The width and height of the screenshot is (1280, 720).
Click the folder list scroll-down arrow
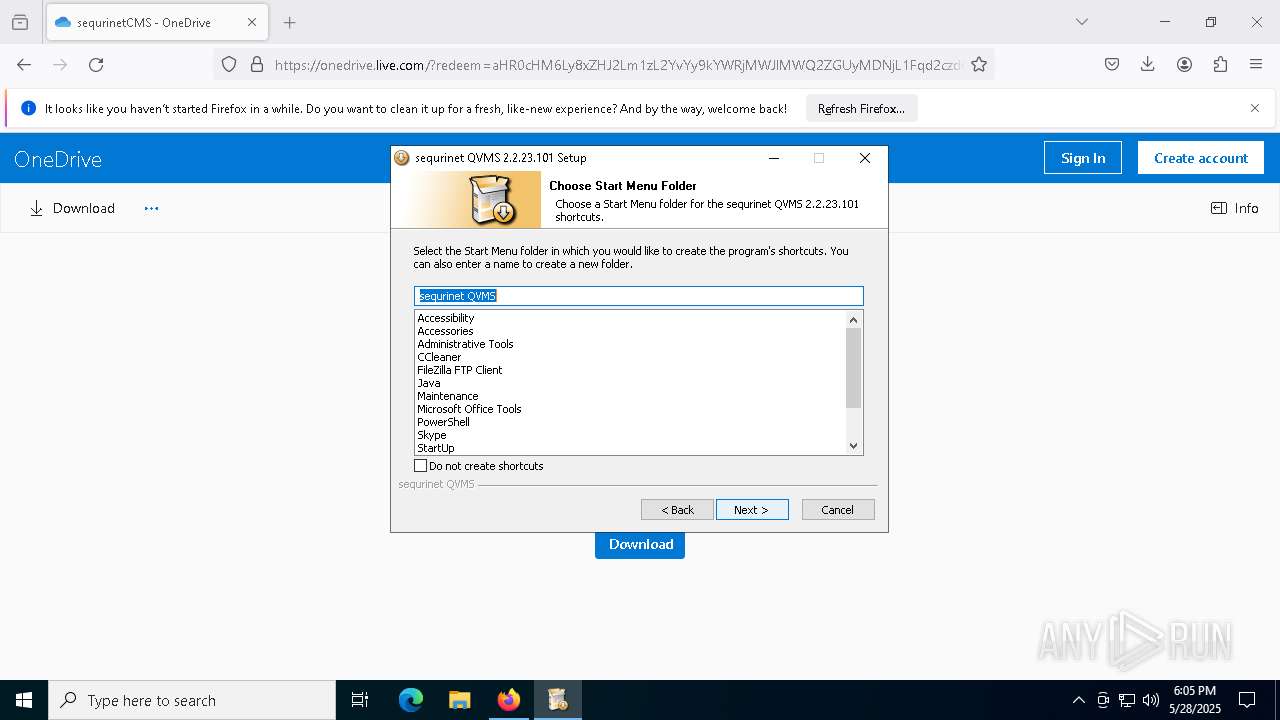pyautogui.click(x=853, y=446)
